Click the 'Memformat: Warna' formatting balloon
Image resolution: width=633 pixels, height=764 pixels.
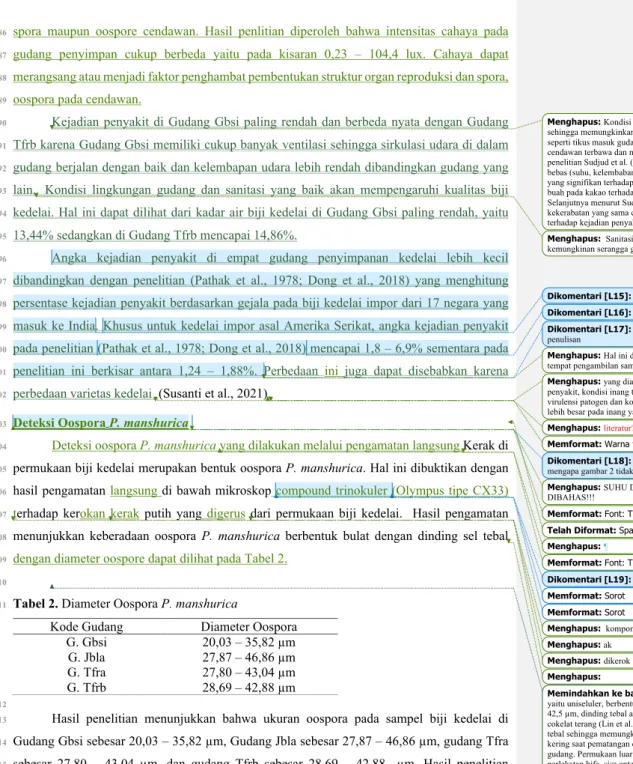click(588, 444)
